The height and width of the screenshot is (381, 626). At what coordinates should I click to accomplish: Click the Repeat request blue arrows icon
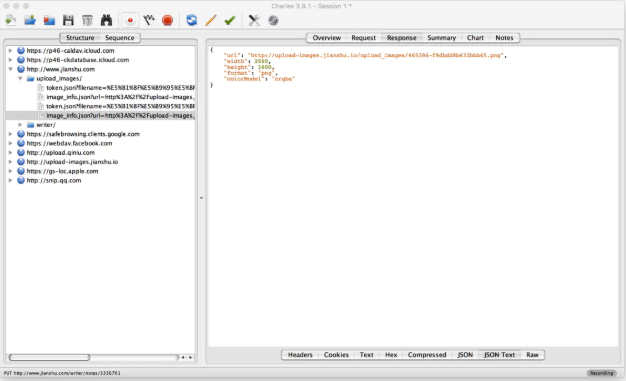tap(192, 20)
